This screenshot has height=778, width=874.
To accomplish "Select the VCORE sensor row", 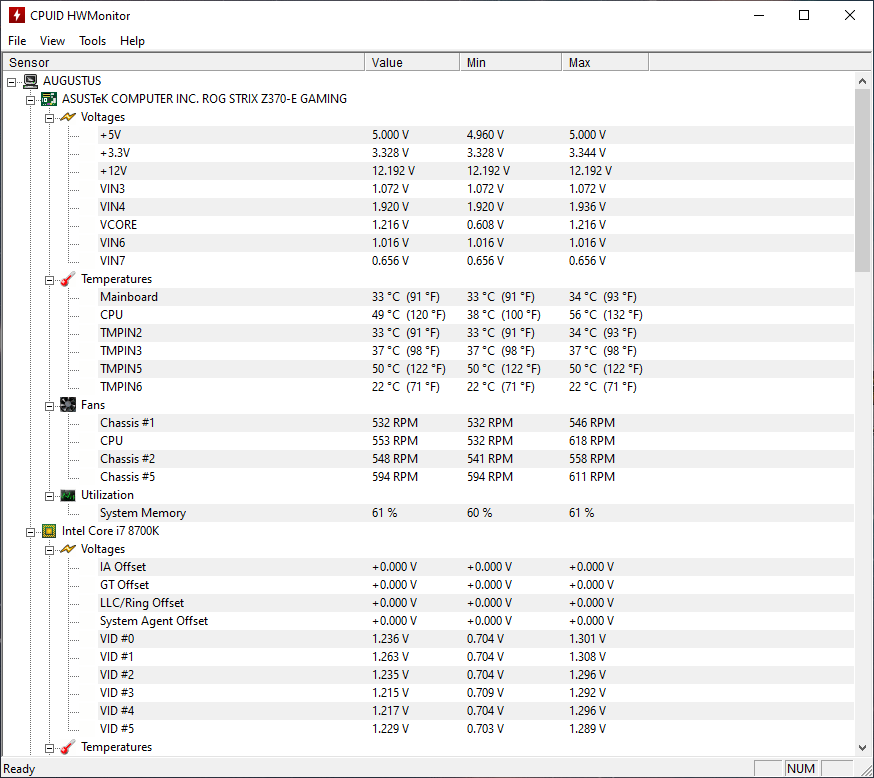I will click(476, 225).
